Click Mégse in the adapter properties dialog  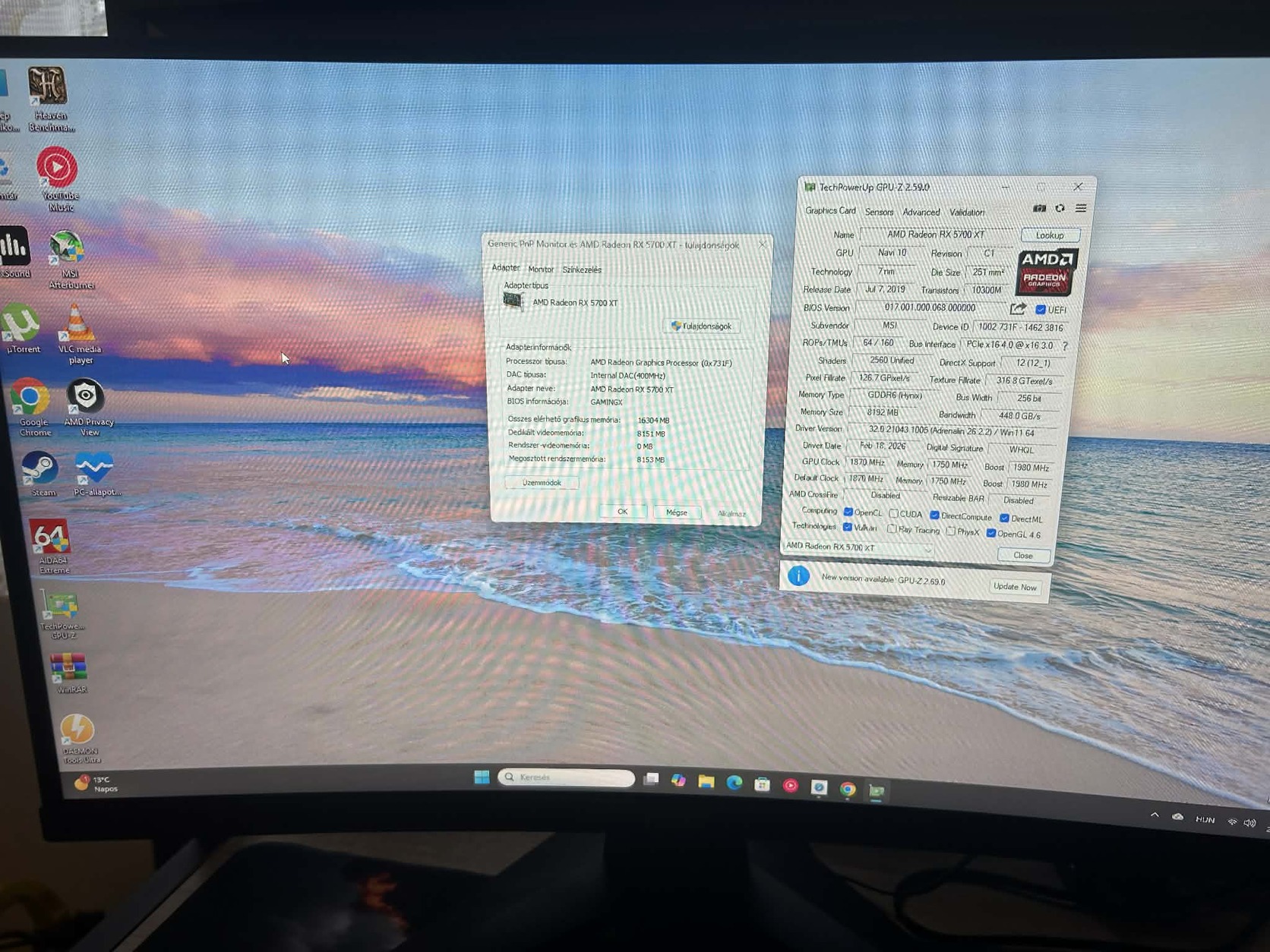677,512
